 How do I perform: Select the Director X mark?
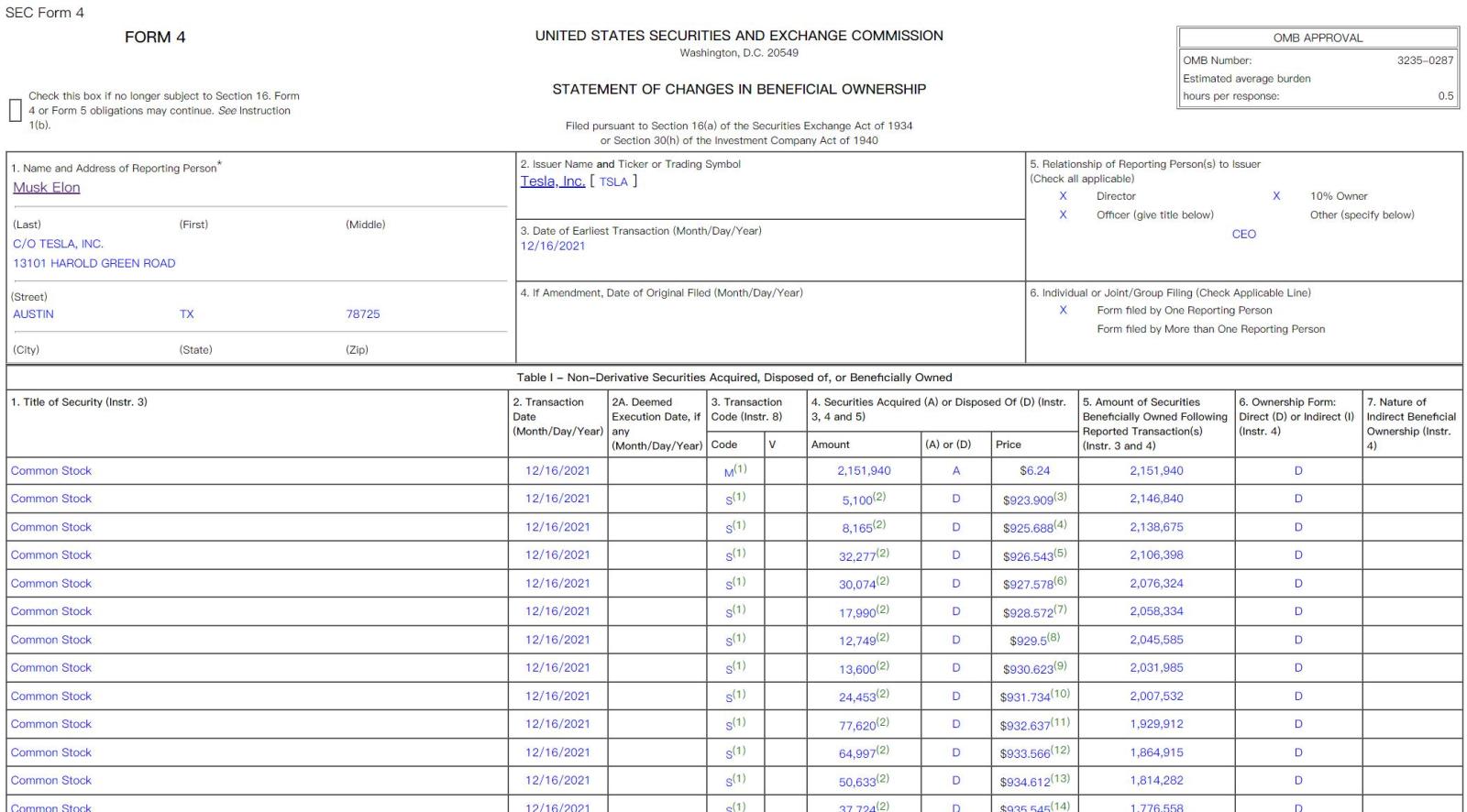1063,196
